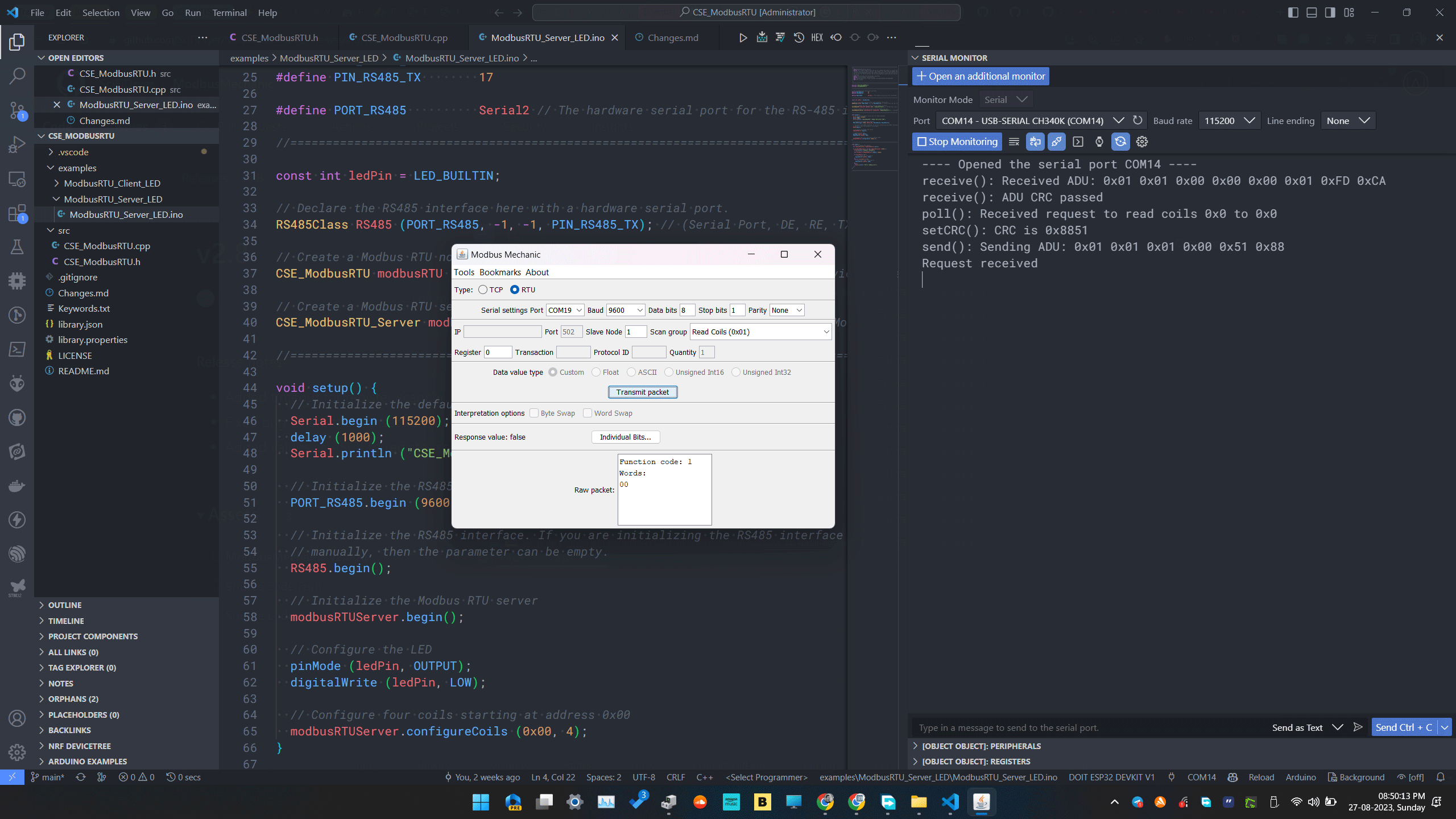The image size is (1456, 819).
Task: Click the HEX view toolbar icon
Action: 817,38
